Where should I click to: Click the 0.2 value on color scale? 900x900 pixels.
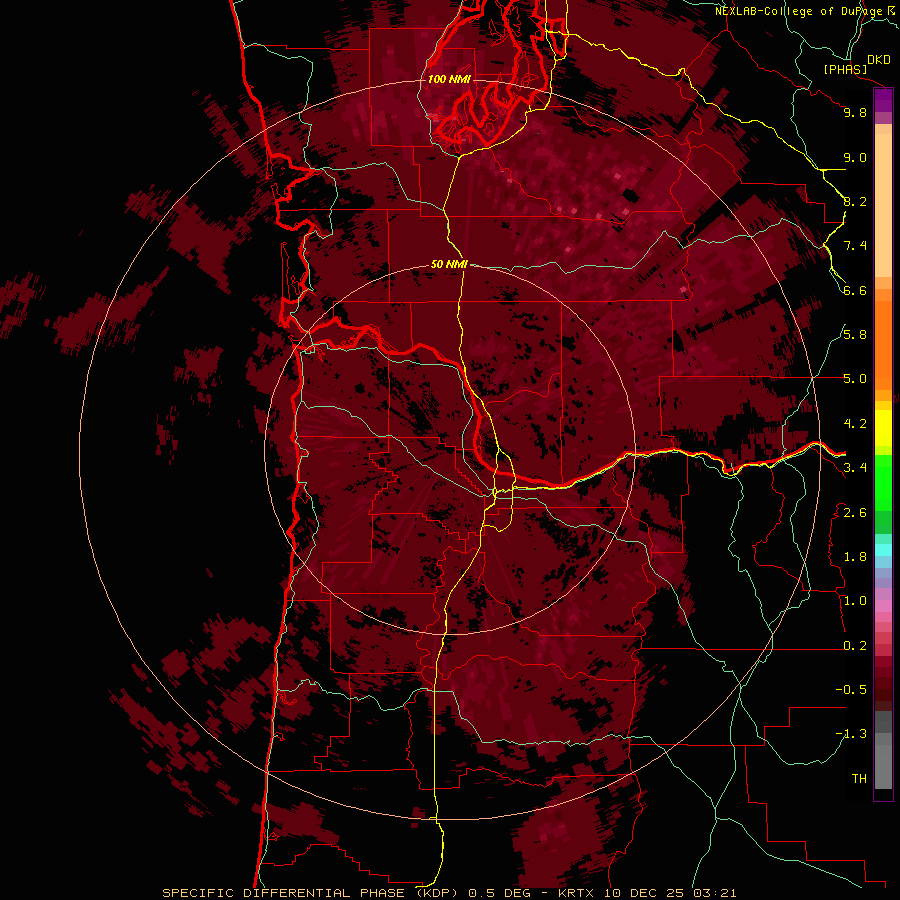click(855, 646)
